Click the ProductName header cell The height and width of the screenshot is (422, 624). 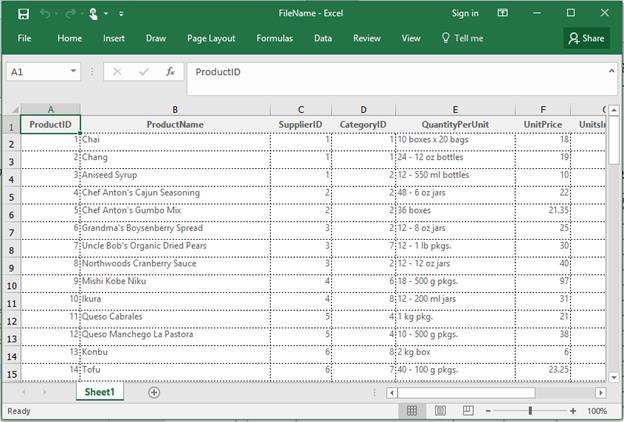175,125
